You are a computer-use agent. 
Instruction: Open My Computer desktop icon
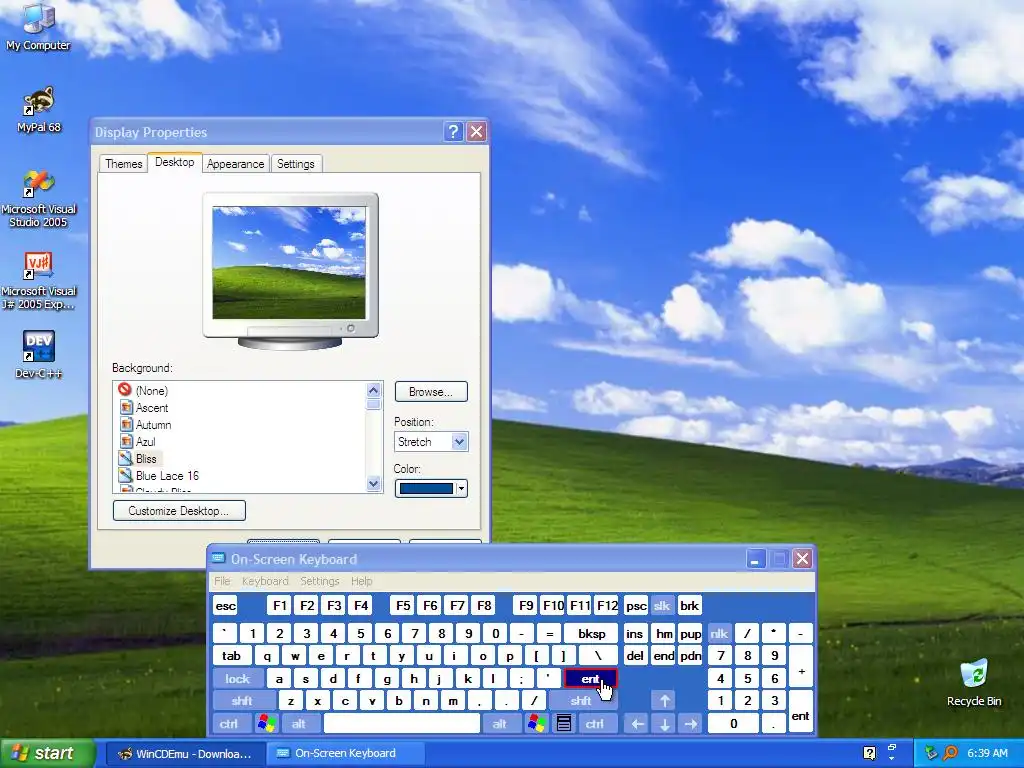coord(38,26)
